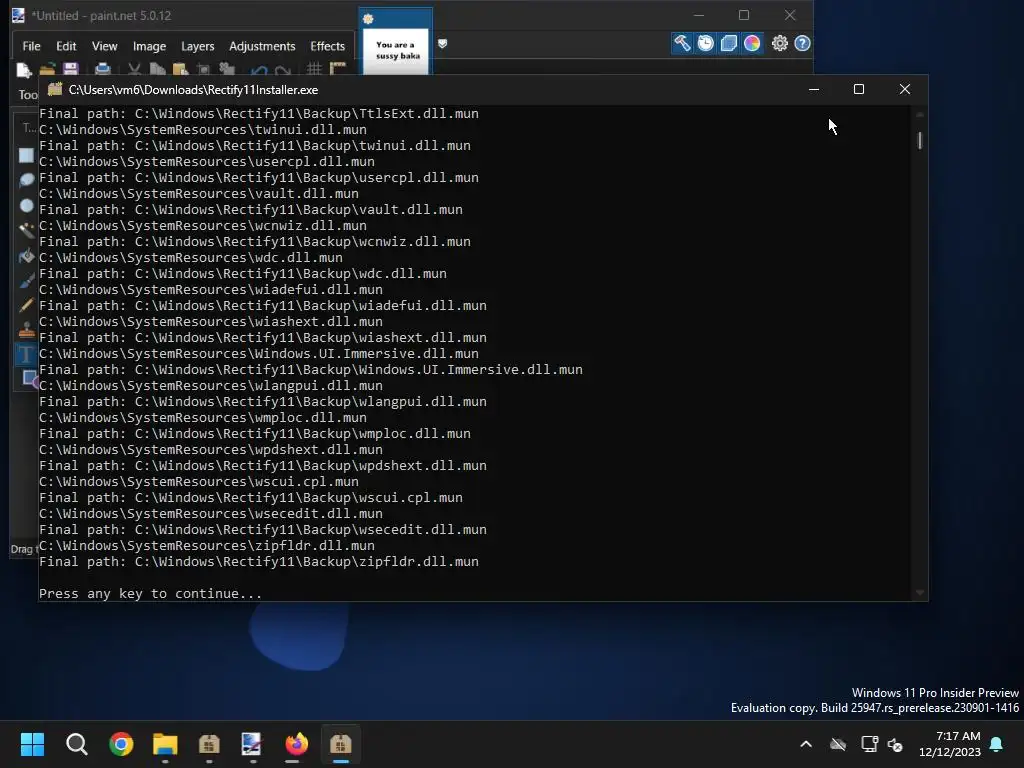Click the Undo arrow in paint.net toolbar
The height and width of the screenshot is (768, 1024).
coord(259,70)
